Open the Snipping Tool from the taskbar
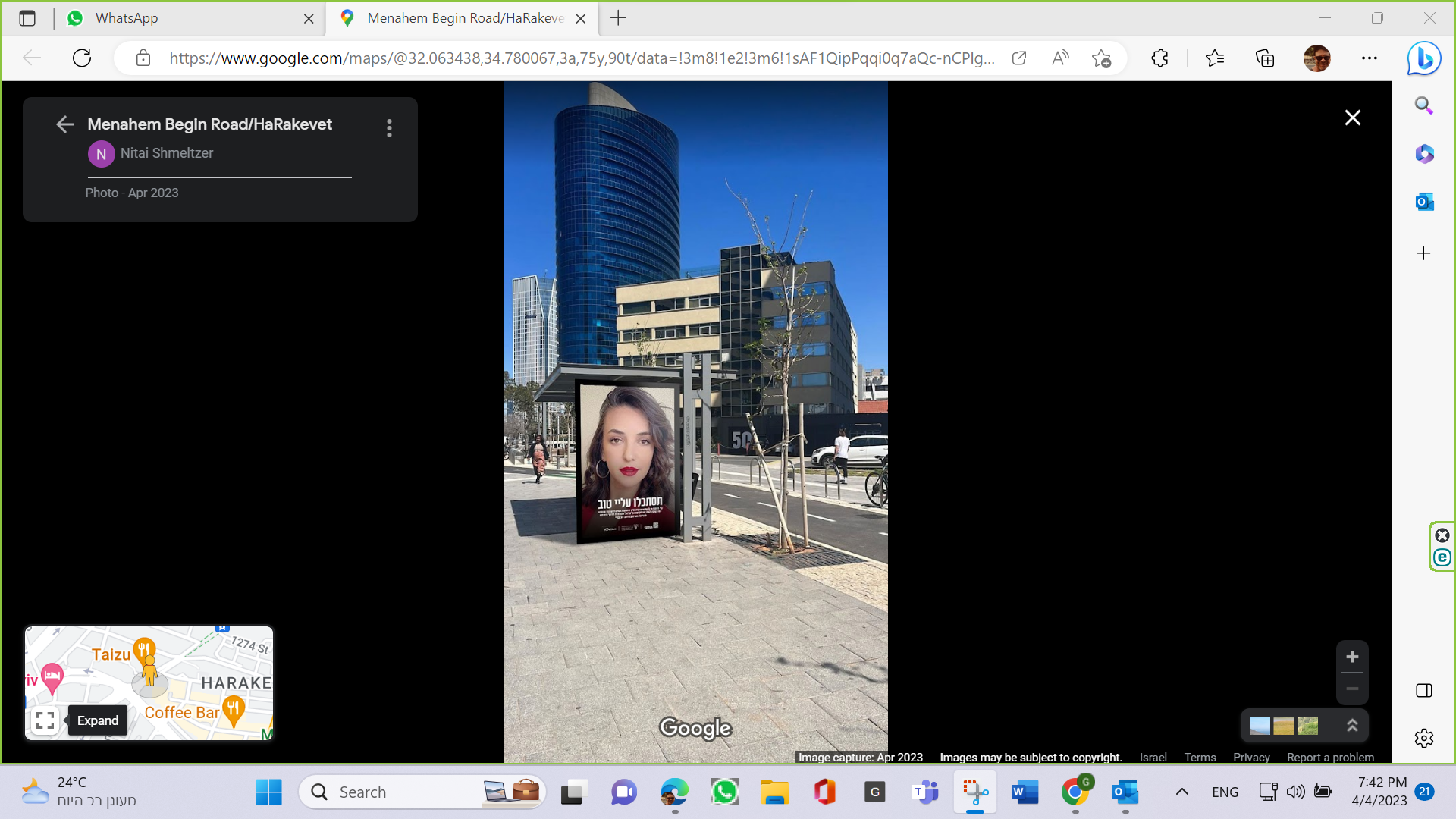The image size is (1456, 819). click(975, 792)
